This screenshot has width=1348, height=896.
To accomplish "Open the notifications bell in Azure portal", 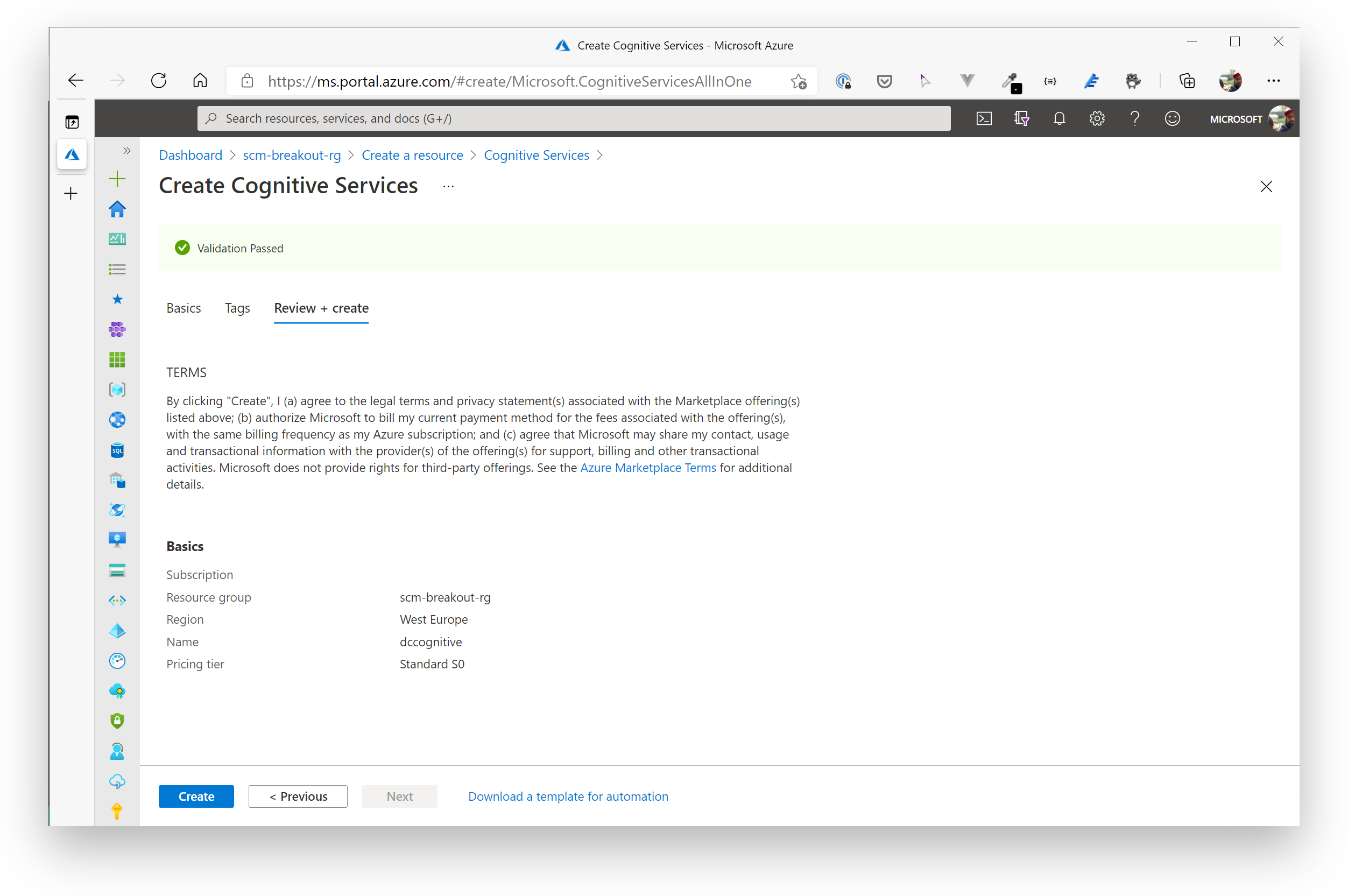I will point(1059,118).
